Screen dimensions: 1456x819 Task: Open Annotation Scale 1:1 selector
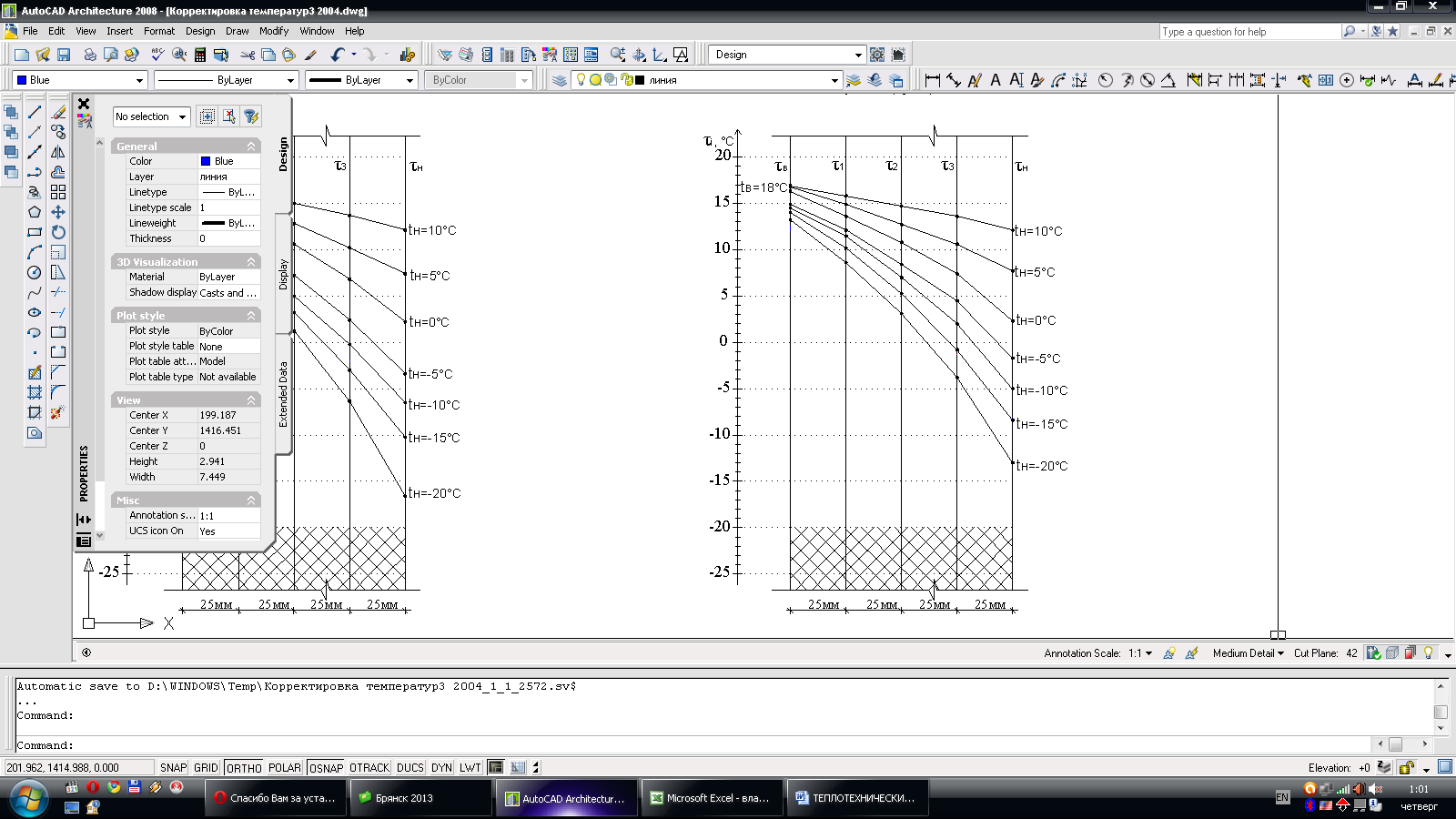tap(1141, 653)
